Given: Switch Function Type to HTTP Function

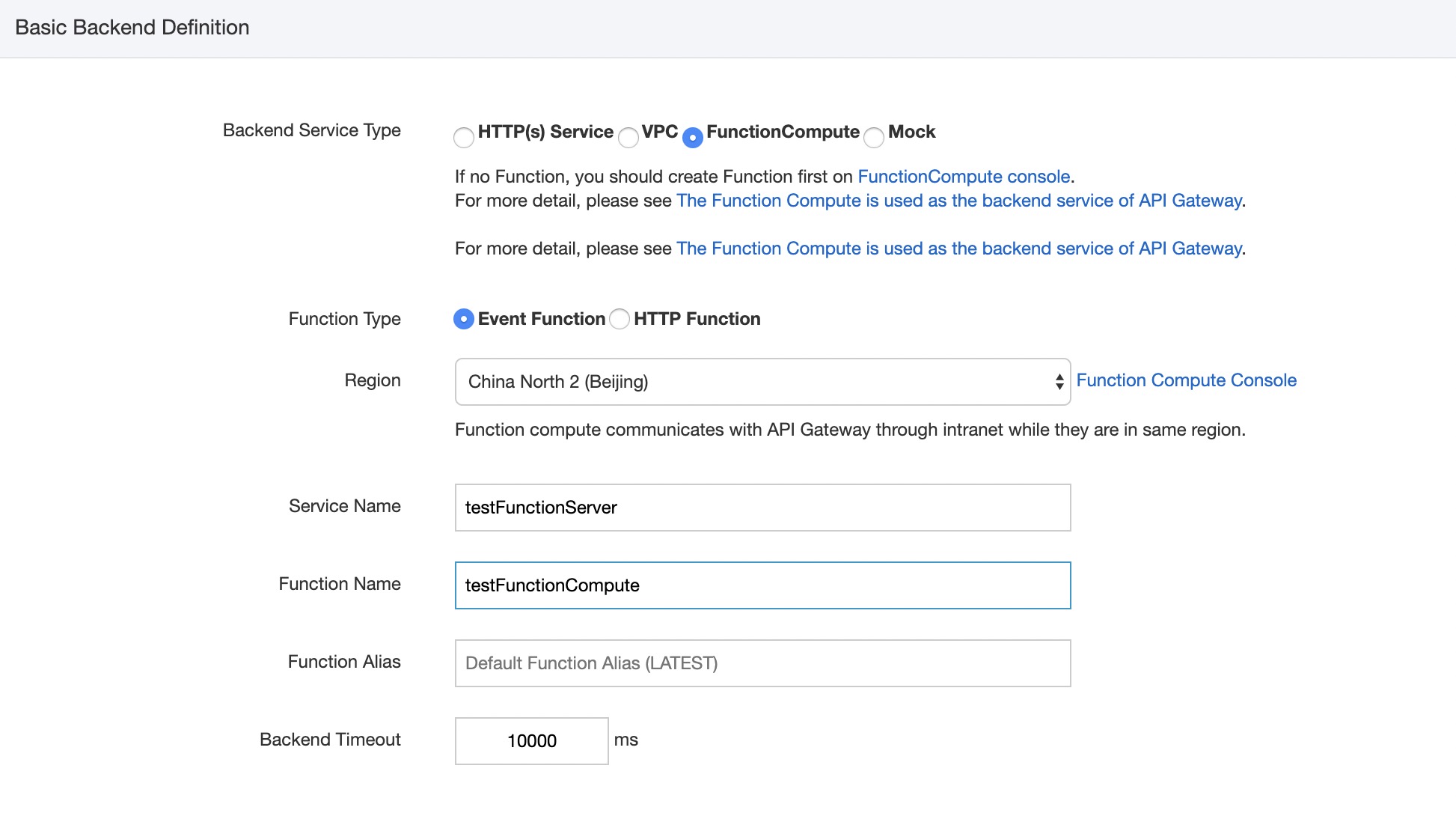Looking at the screenshot, I should tap(620, 319).
